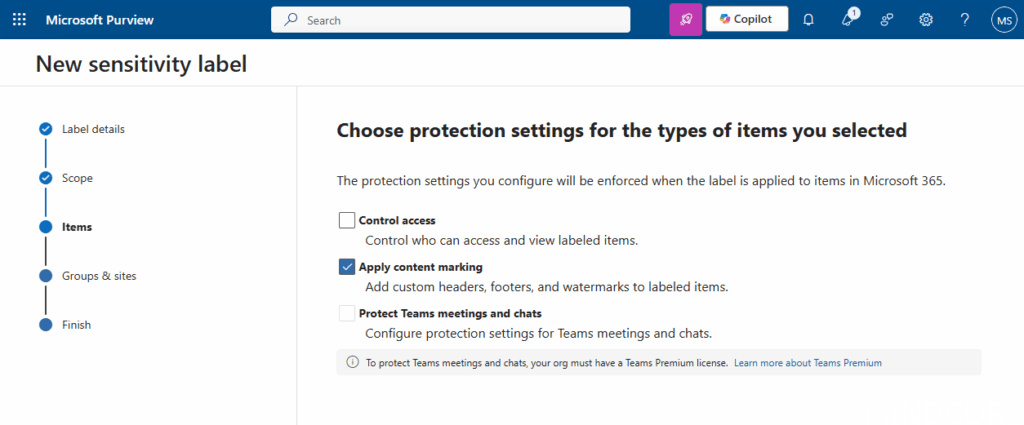Viewport: 1024px width, 425px height.
Task: Select the Items step in wizard
Action: pyautogui.click(x=76, y=227)
